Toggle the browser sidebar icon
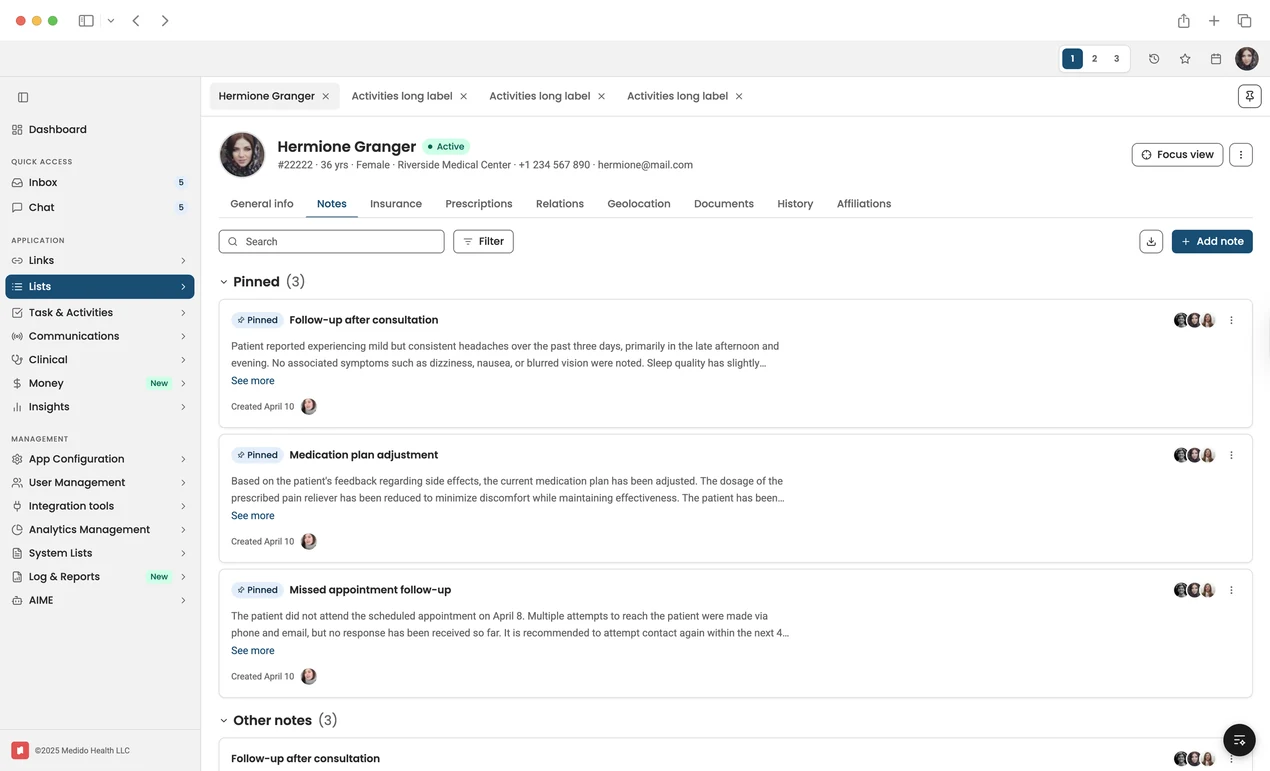The image size is (1270, 771). tap(86, 20)
